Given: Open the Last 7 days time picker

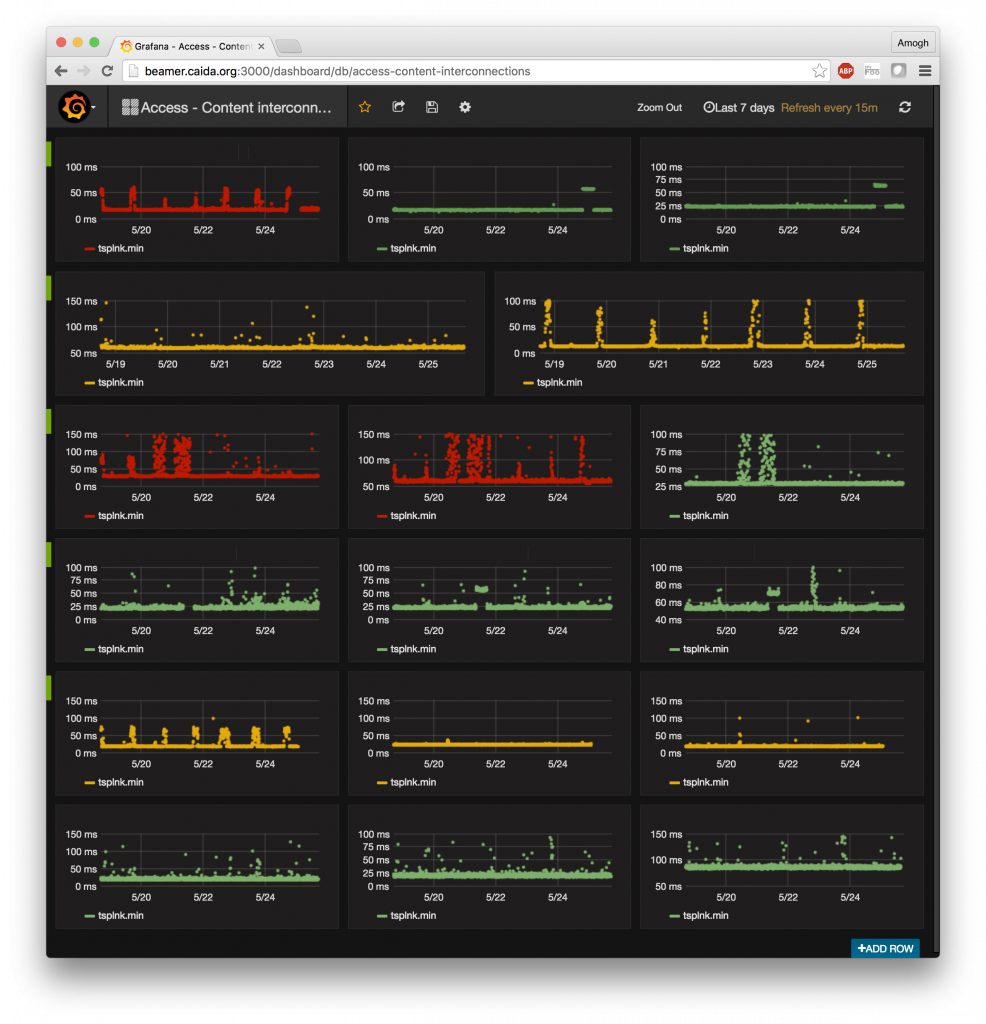Looking at the screenshot, I should point(739,108).
